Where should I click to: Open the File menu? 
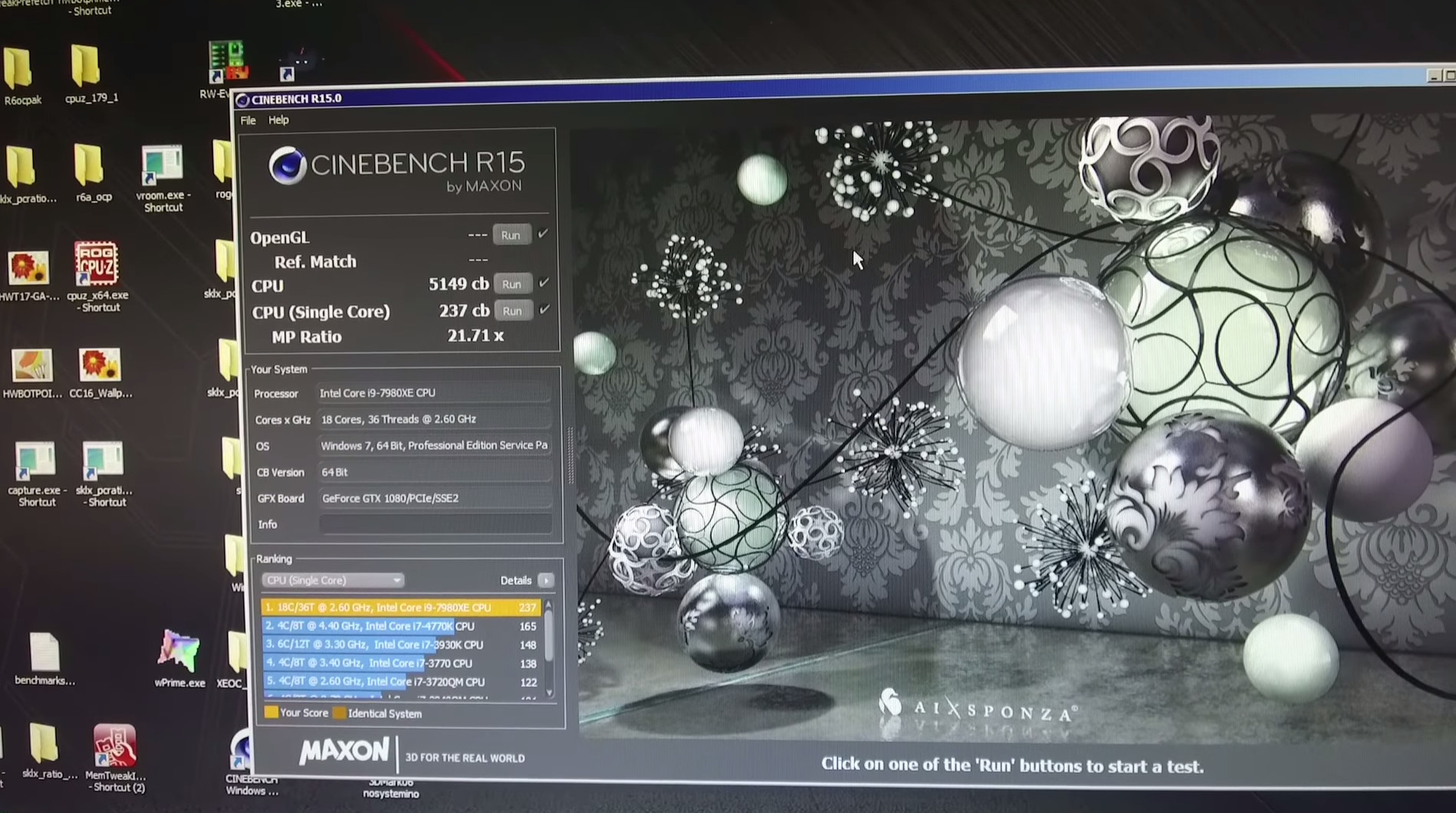pos(248,120)
